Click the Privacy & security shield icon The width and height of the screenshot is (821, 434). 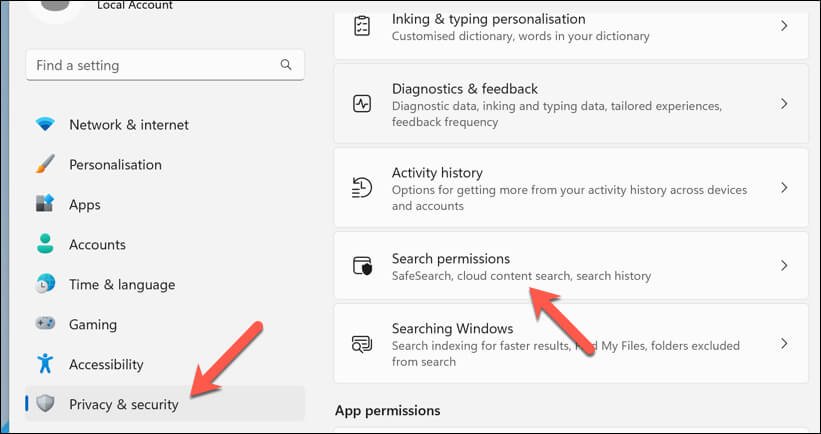(45, 404)
